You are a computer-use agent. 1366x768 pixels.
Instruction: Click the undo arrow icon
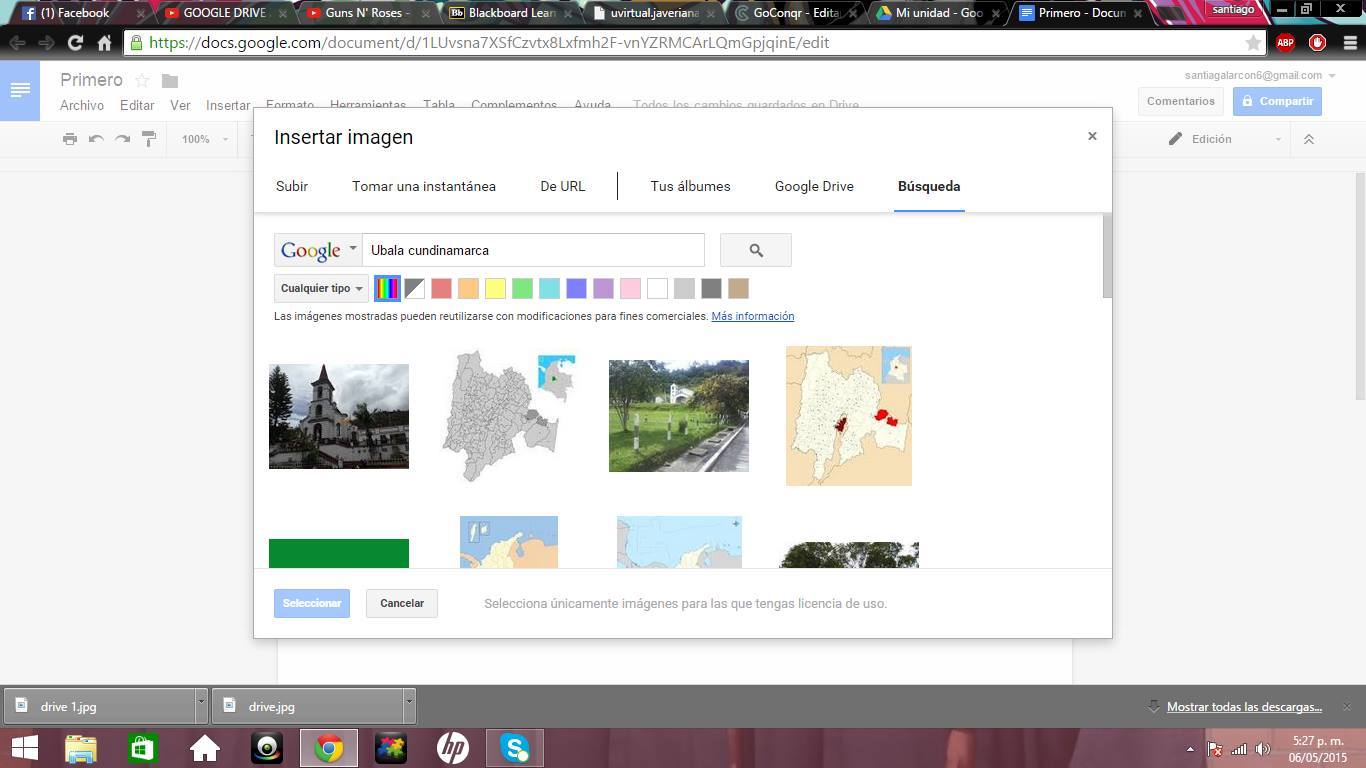[96, 139]
